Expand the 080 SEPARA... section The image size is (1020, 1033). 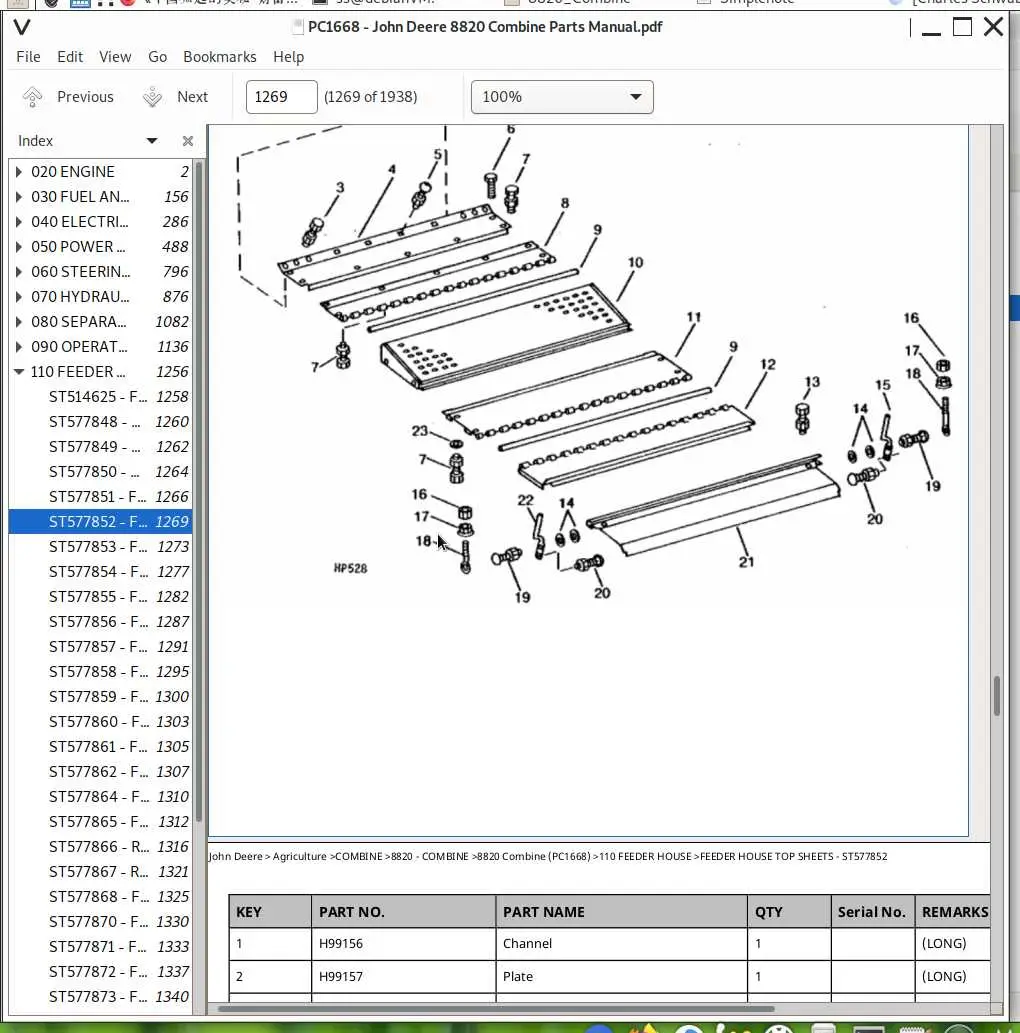tap(18, 322)
